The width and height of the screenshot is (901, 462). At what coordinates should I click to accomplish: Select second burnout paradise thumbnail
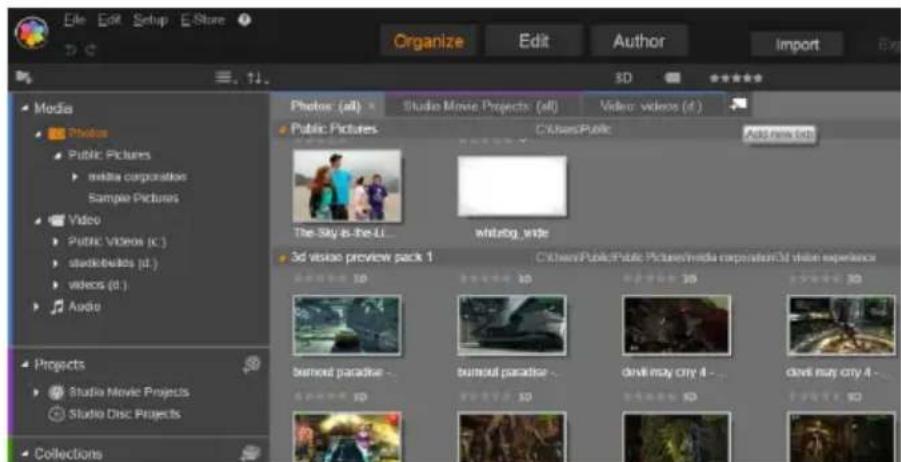click(x=512, y=325)
